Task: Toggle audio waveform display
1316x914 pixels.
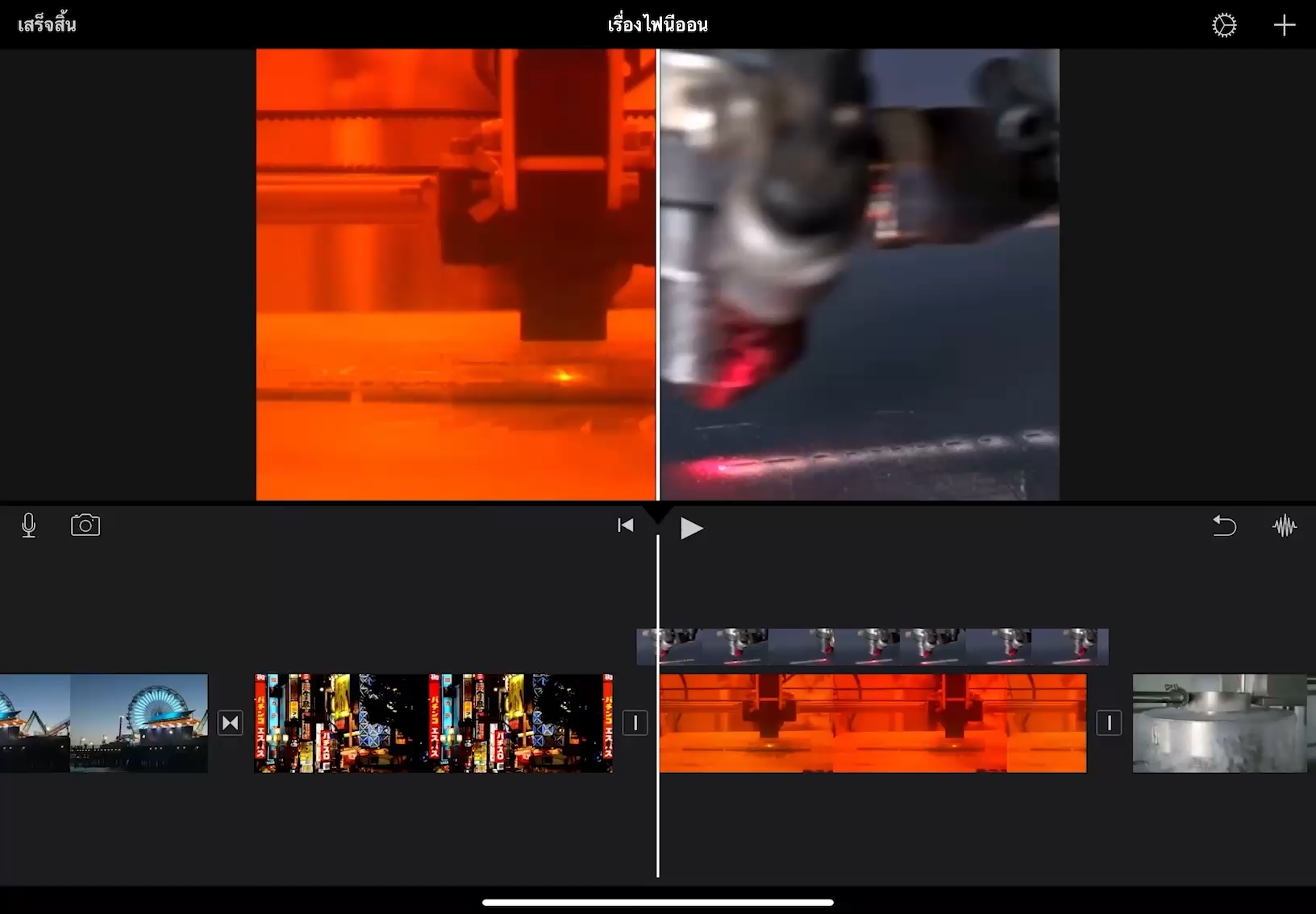Action: point(1284,526)
